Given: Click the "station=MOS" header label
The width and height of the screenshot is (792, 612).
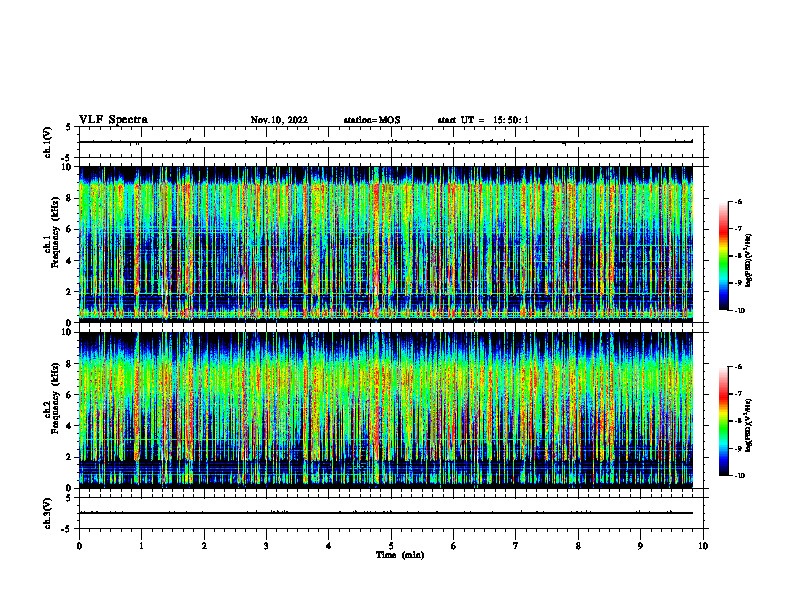Looking at the screenshot, I should tap(372, 120).
